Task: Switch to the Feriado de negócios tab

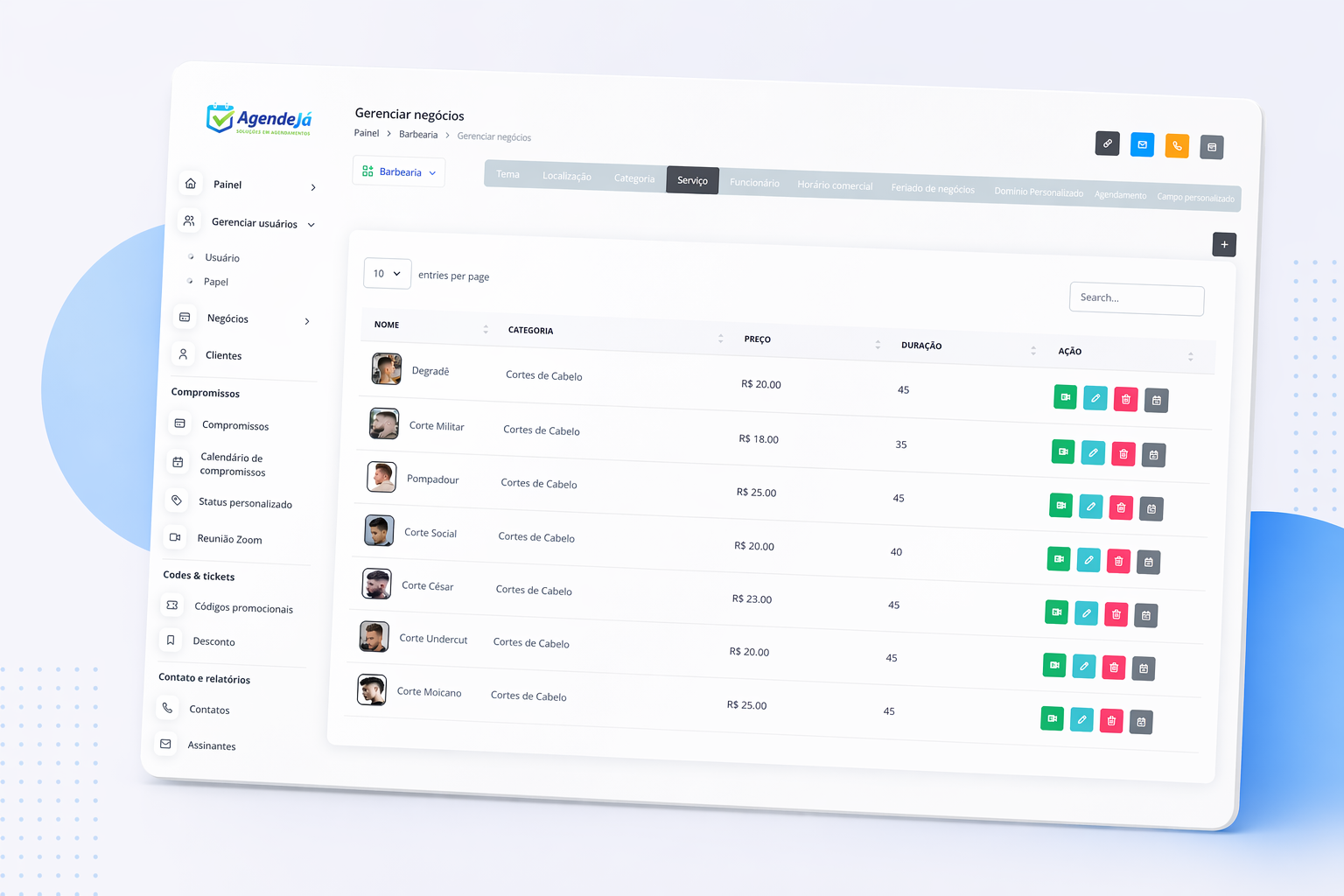Action: (x=933, y=189)
